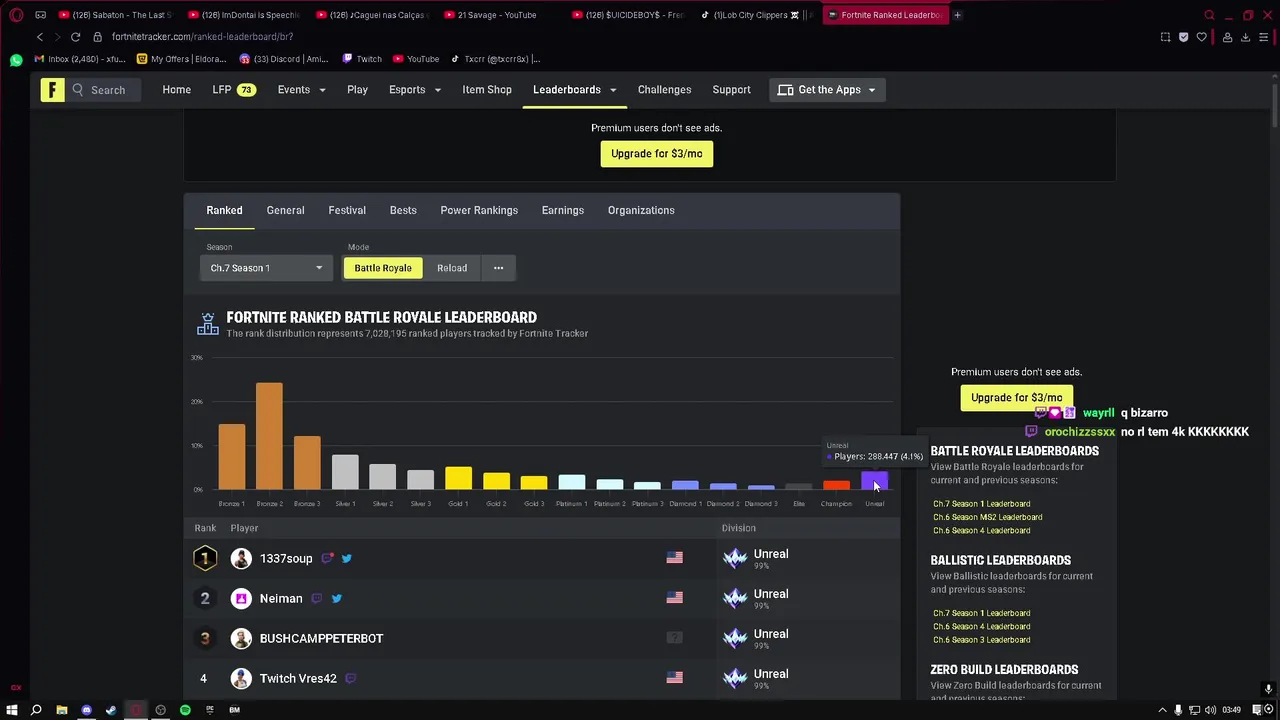This screenshot has height=720, width=1280.
Task: Open Discord from the Windows taskbar
Action: point(86,710)
